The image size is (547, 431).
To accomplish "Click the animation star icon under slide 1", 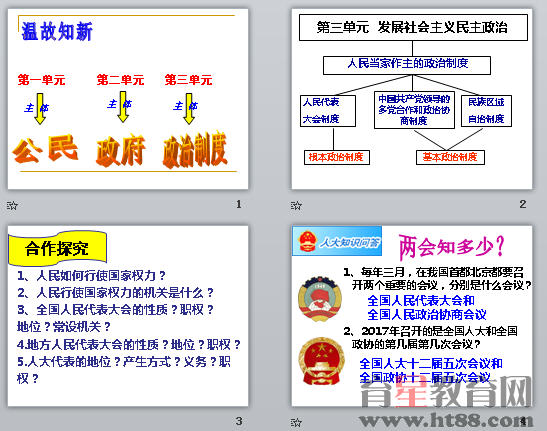I will coord(12,205).
